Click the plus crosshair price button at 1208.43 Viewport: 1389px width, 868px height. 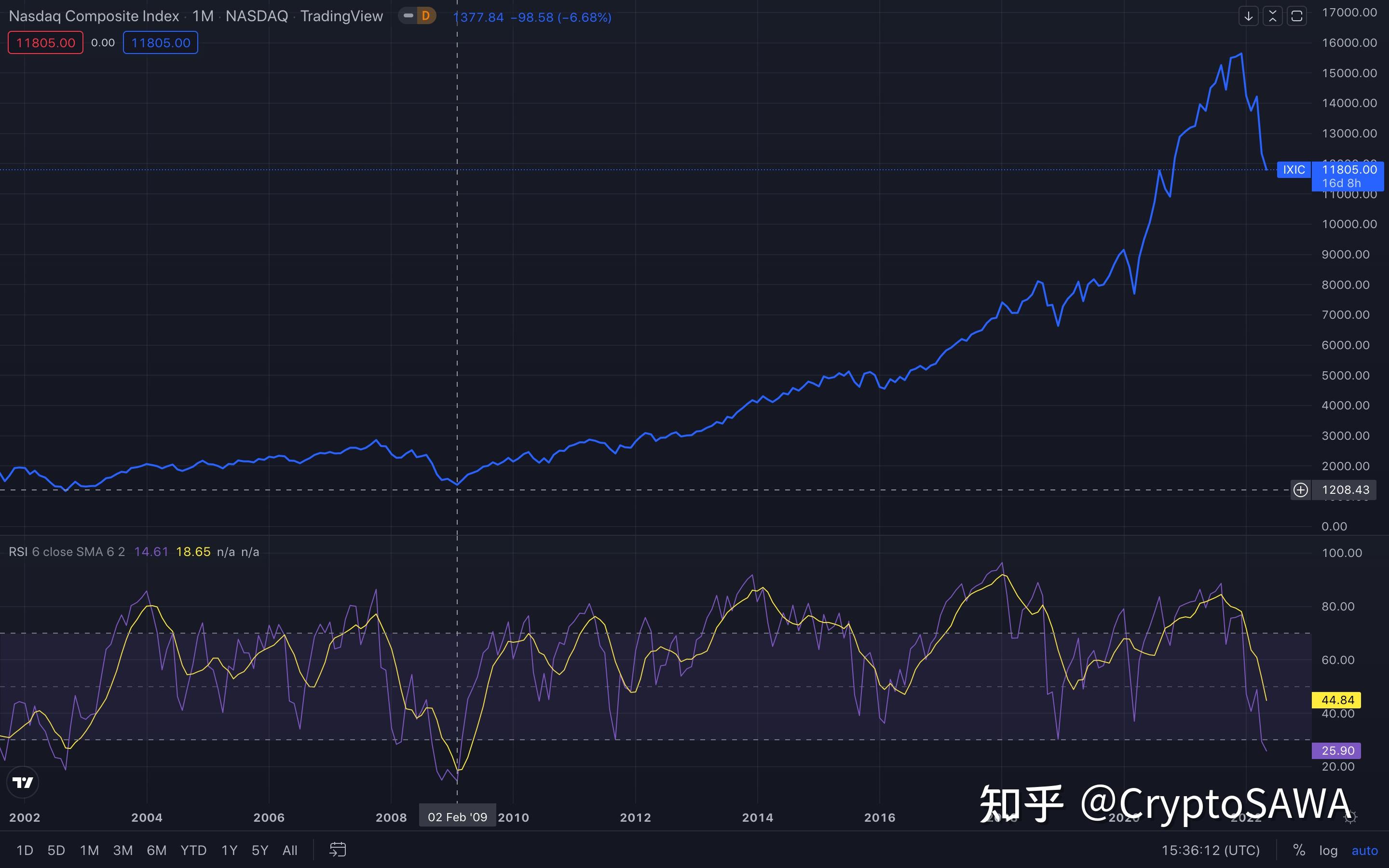[1301, 489]
